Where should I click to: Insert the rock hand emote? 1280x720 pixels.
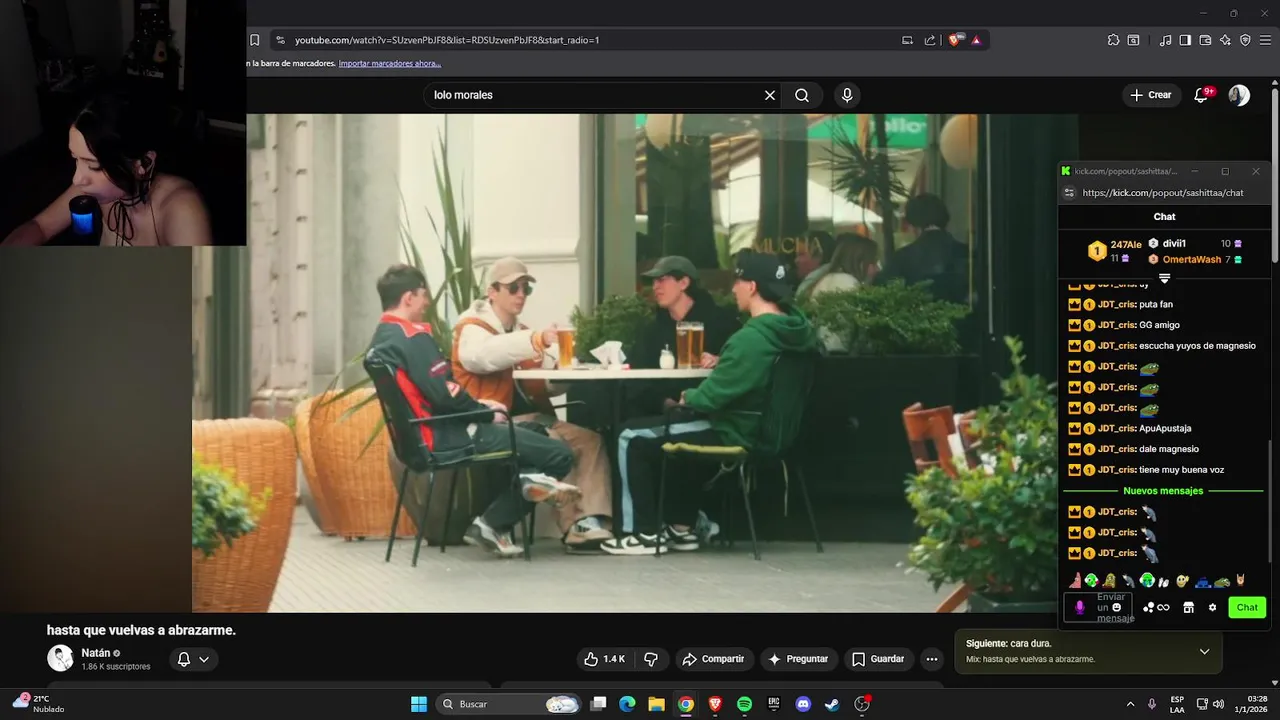click(x=1241, y=580)
